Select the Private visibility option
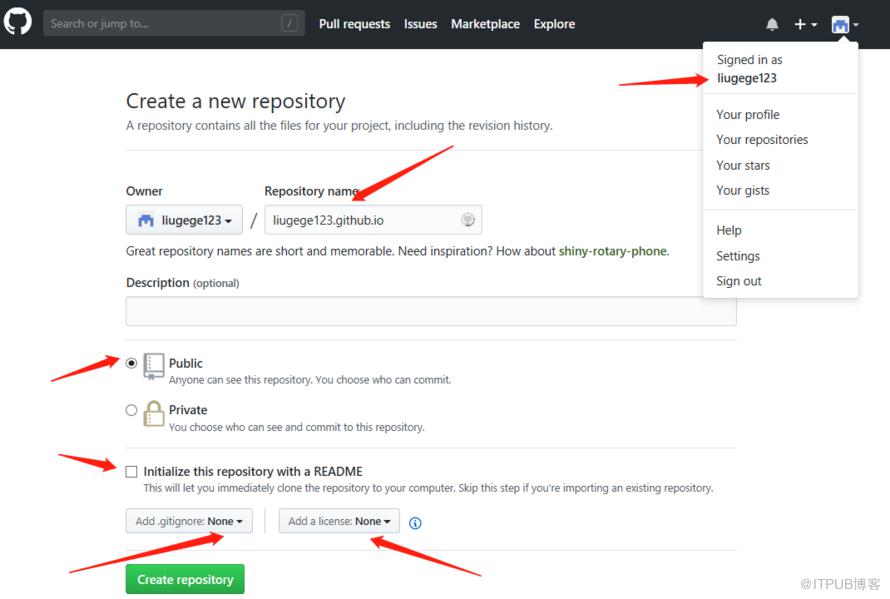Screen dimensions: 890x599 point(131,410)
